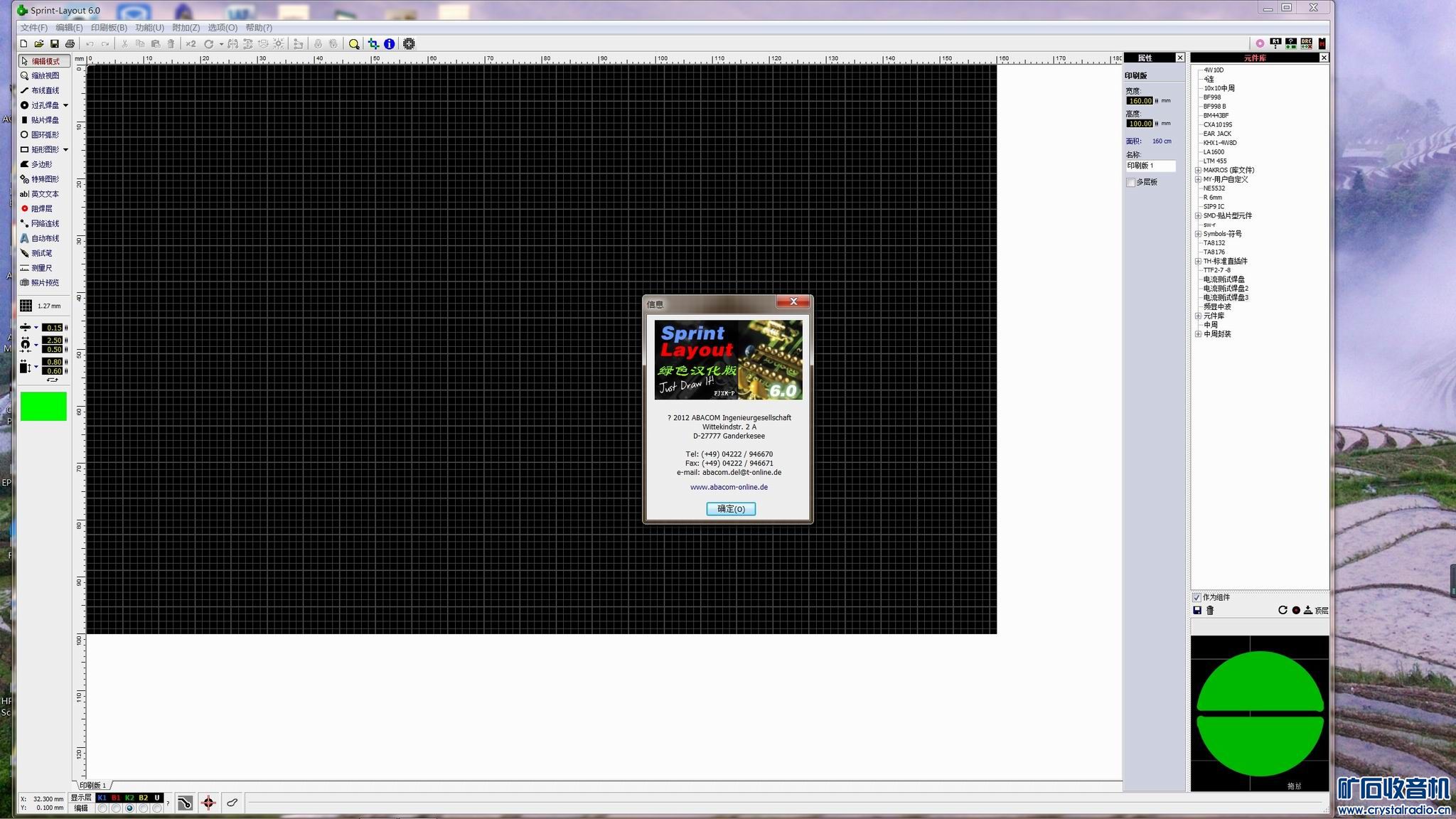Click the 确定(O) button in dialog
Image resolution: width=1456 pixels, height=819 pixels.
tap(731, 509)
